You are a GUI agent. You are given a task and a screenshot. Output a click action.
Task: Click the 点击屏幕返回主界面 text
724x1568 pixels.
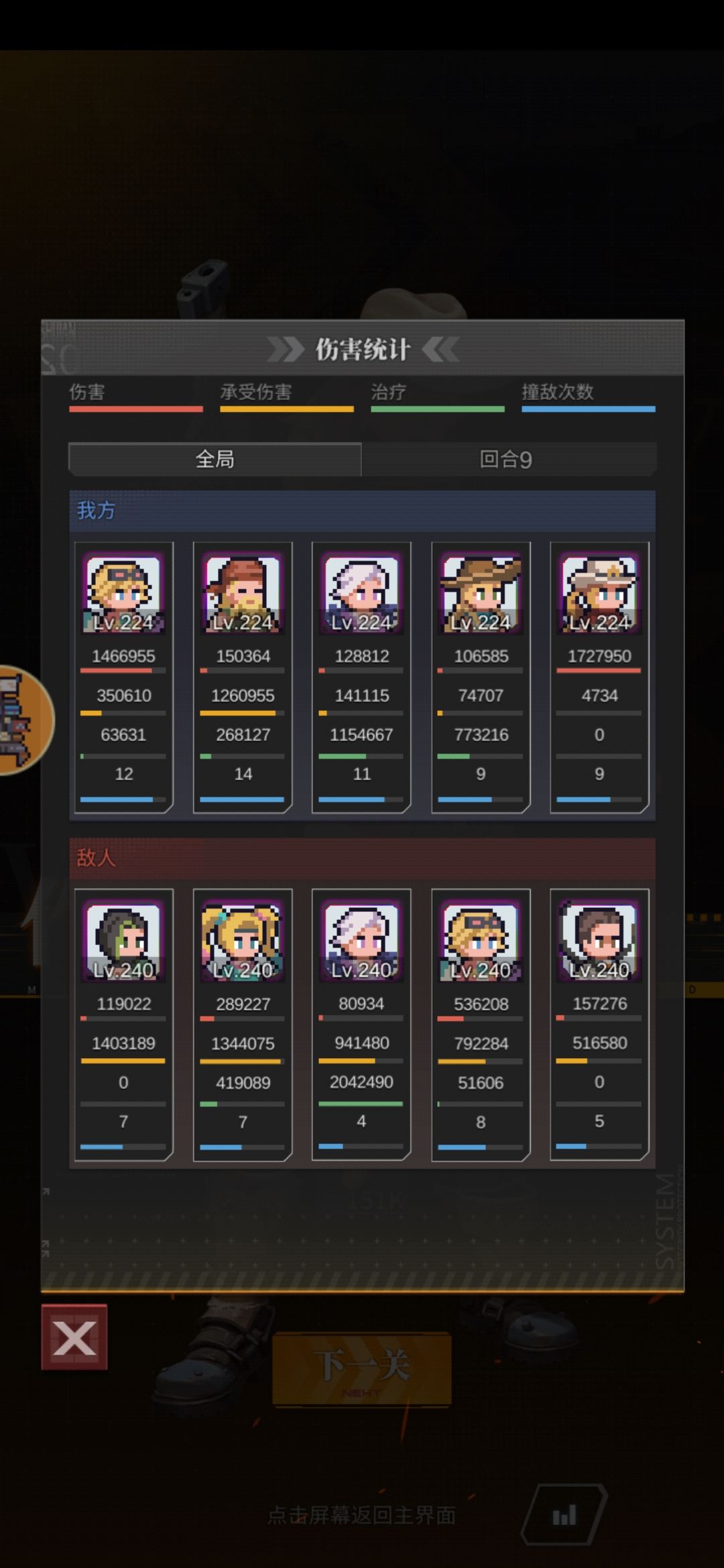pos(361,1515)
